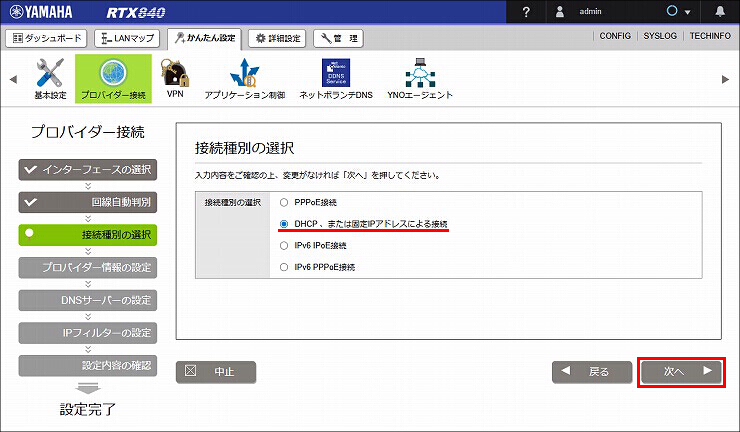Click the RTX840 model name
This screenshot has width=740, height=432.
pyautogui.click(x=136, y=12)
